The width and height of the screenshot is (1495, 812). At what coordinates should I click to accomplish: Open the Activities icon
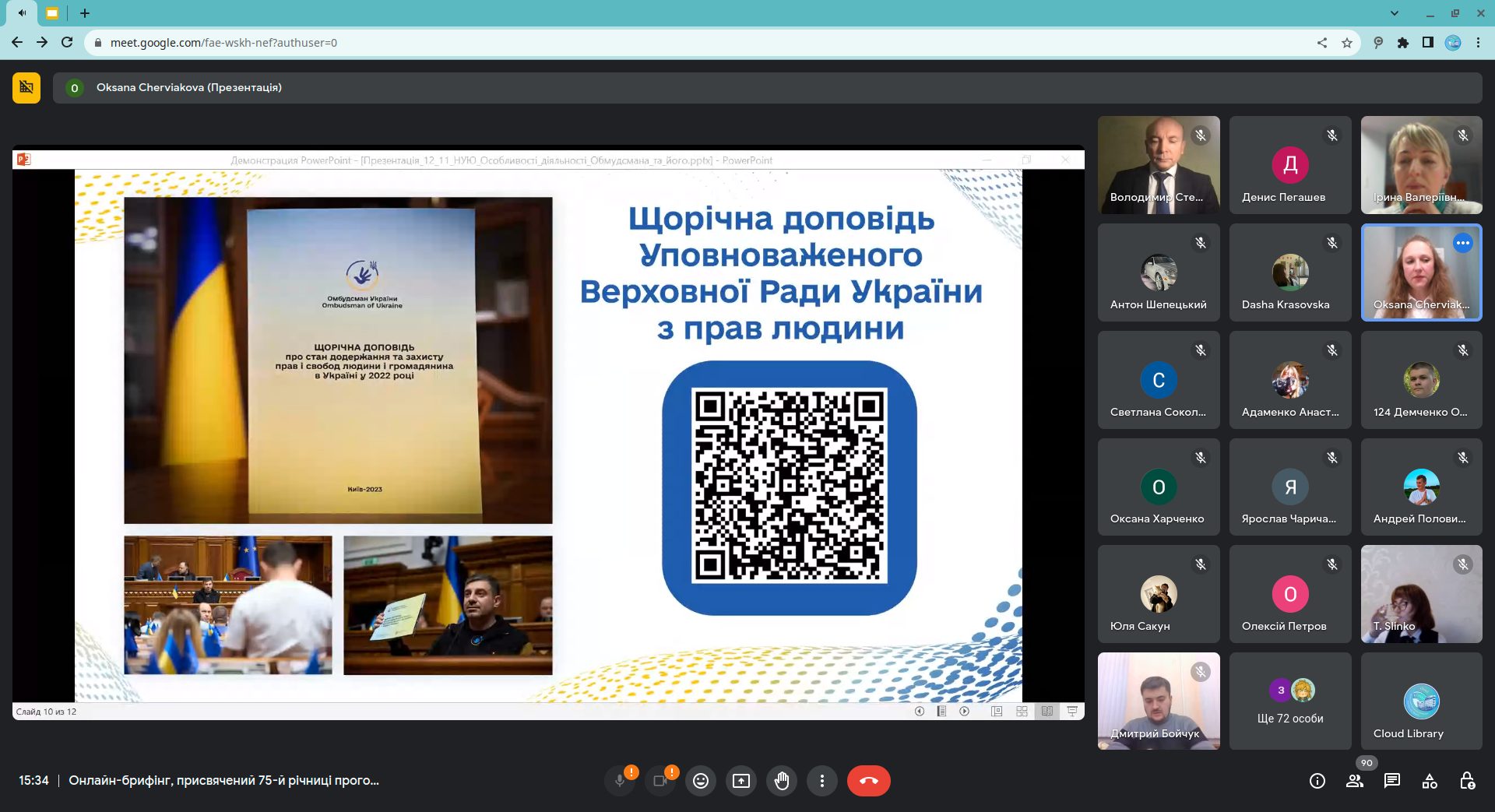(x=1430, y=781)
